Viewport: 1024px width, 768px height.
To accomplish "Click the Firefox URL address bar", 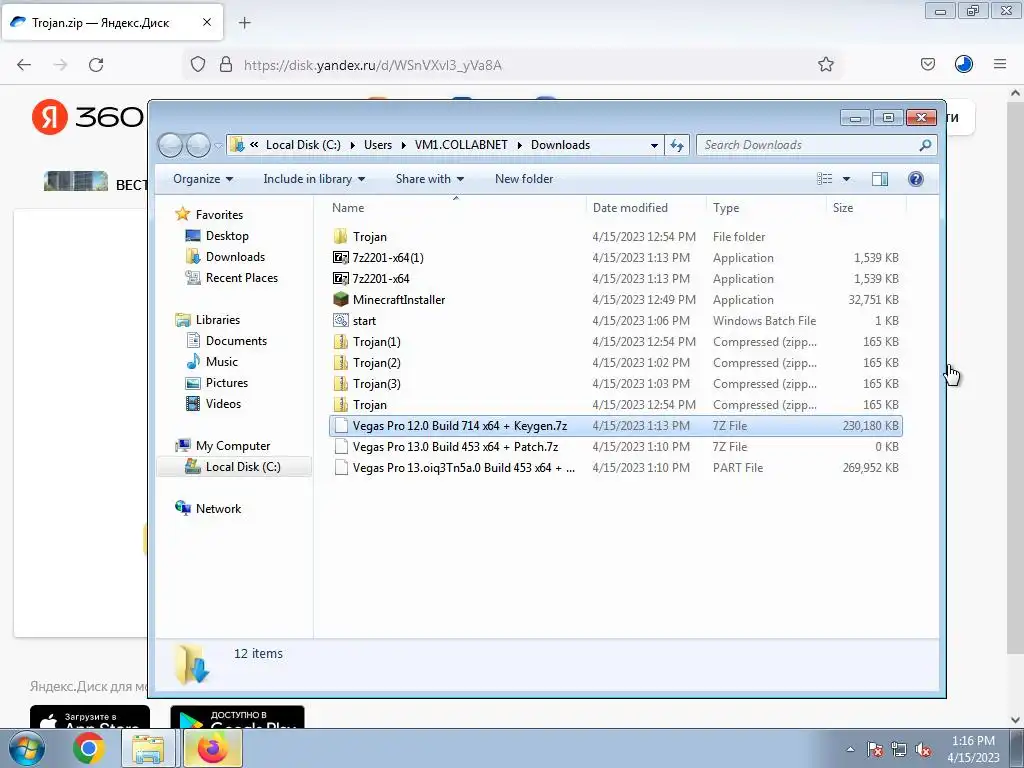I will pyautogui.click(x=513, y=65).
